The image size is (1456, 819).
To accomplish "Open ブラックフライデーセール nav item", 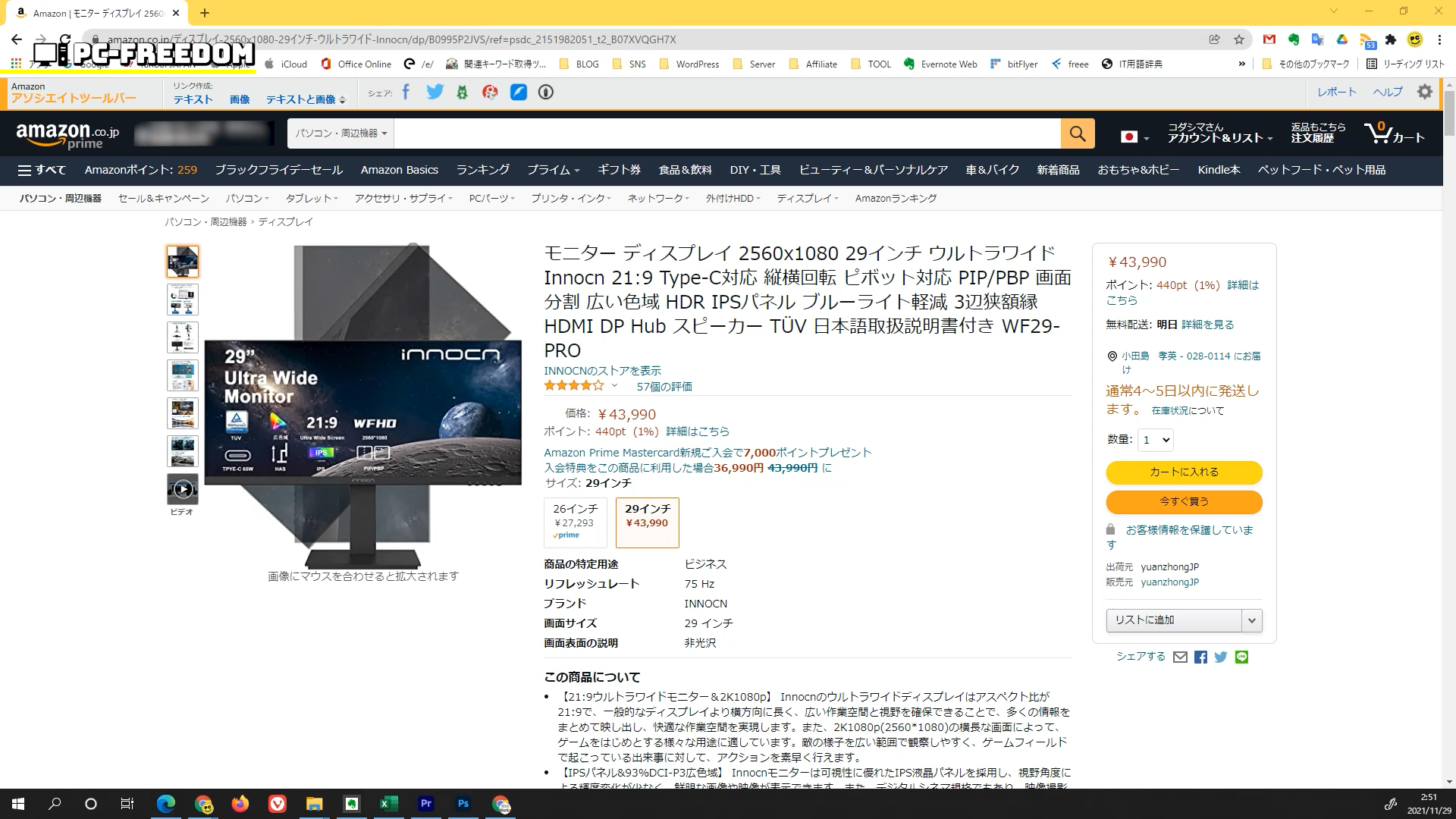I will point(278,170).
